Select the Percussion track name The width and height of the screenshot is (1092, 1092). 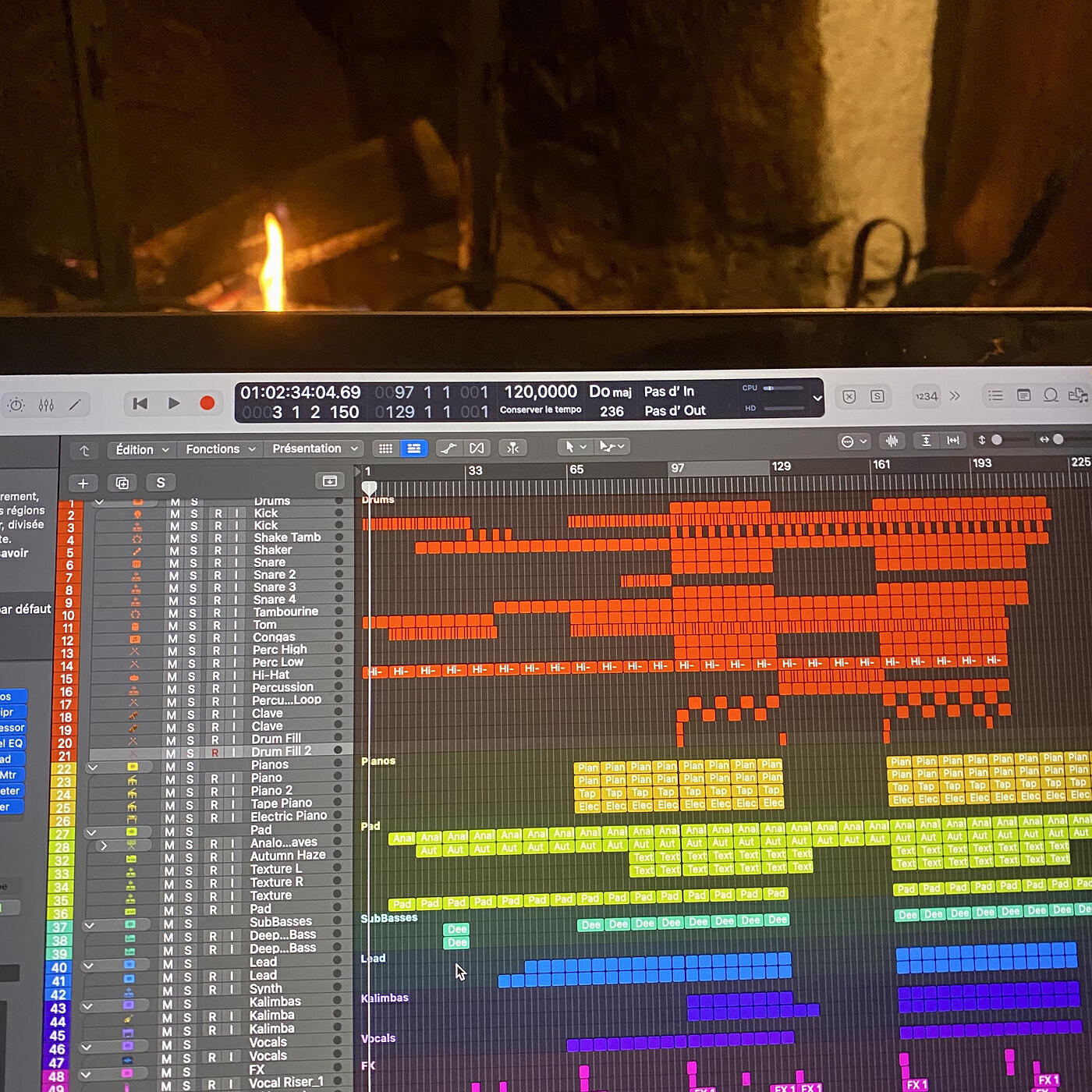[282, 687]
